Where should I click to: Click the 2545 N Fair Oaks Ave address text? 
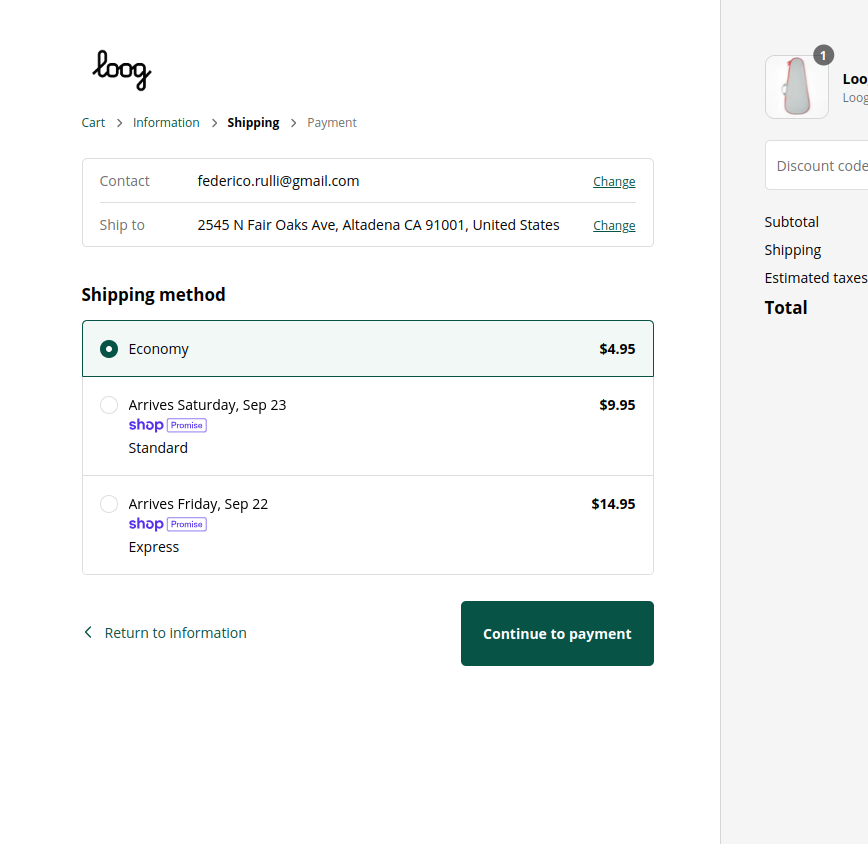[379, 225]
